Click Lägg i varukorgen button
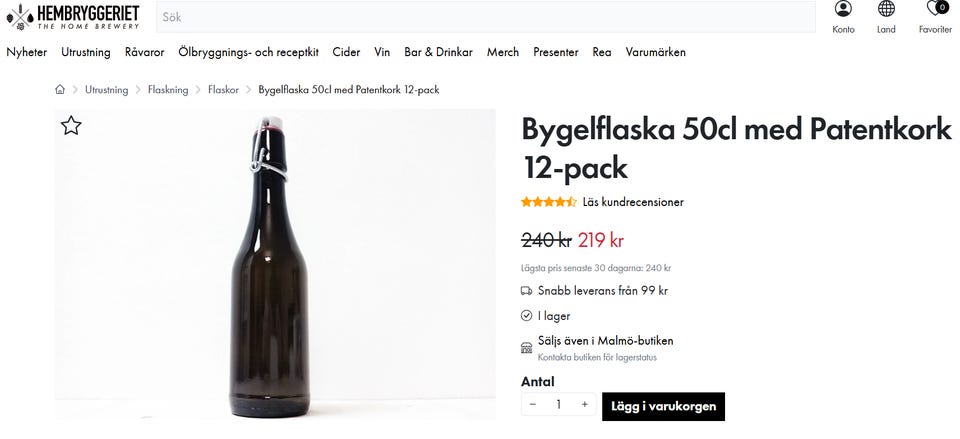The image size is (960, 439). coord(663,405)
